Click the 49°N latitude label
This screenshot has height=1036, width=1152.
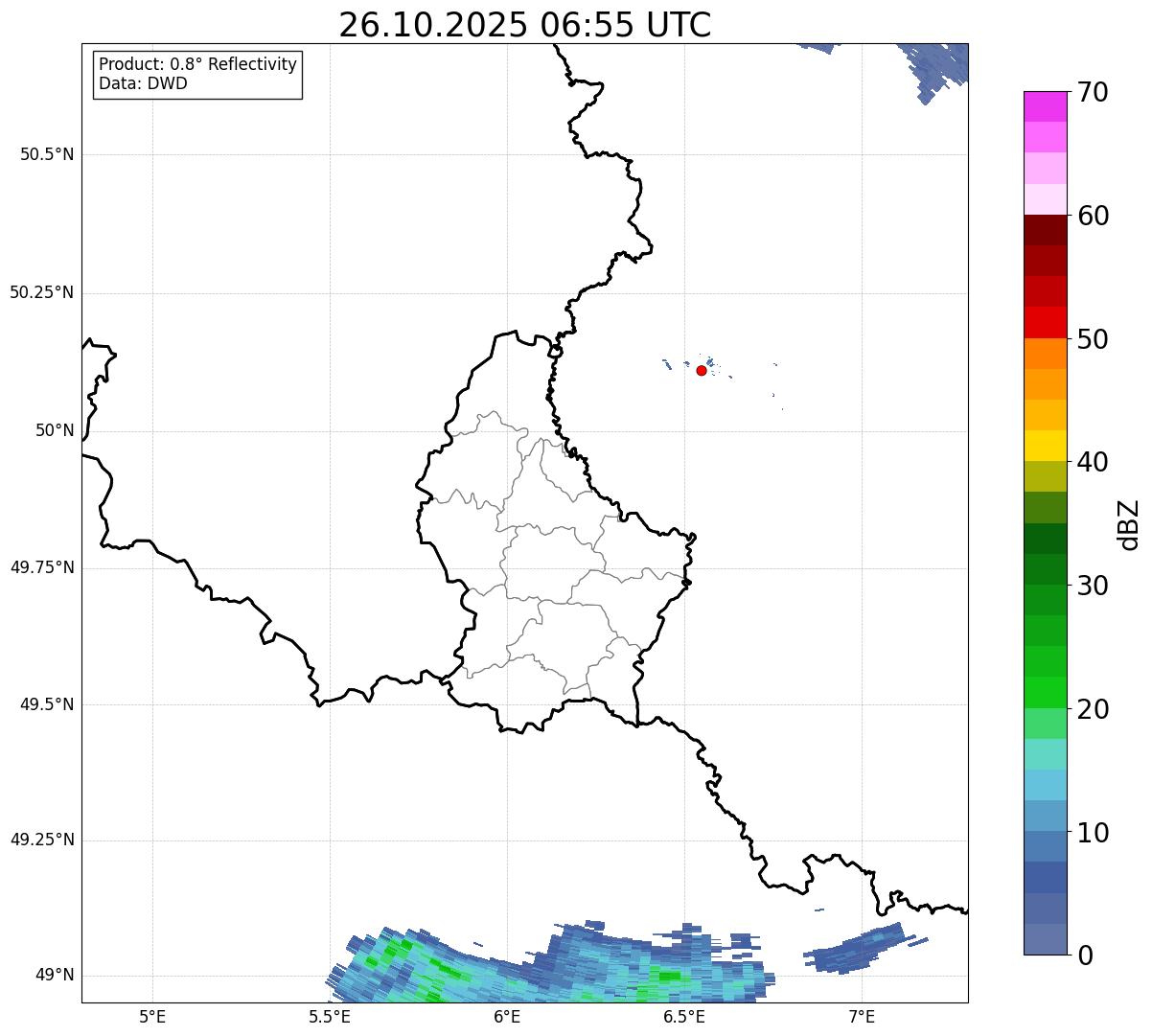pos(55,976)
